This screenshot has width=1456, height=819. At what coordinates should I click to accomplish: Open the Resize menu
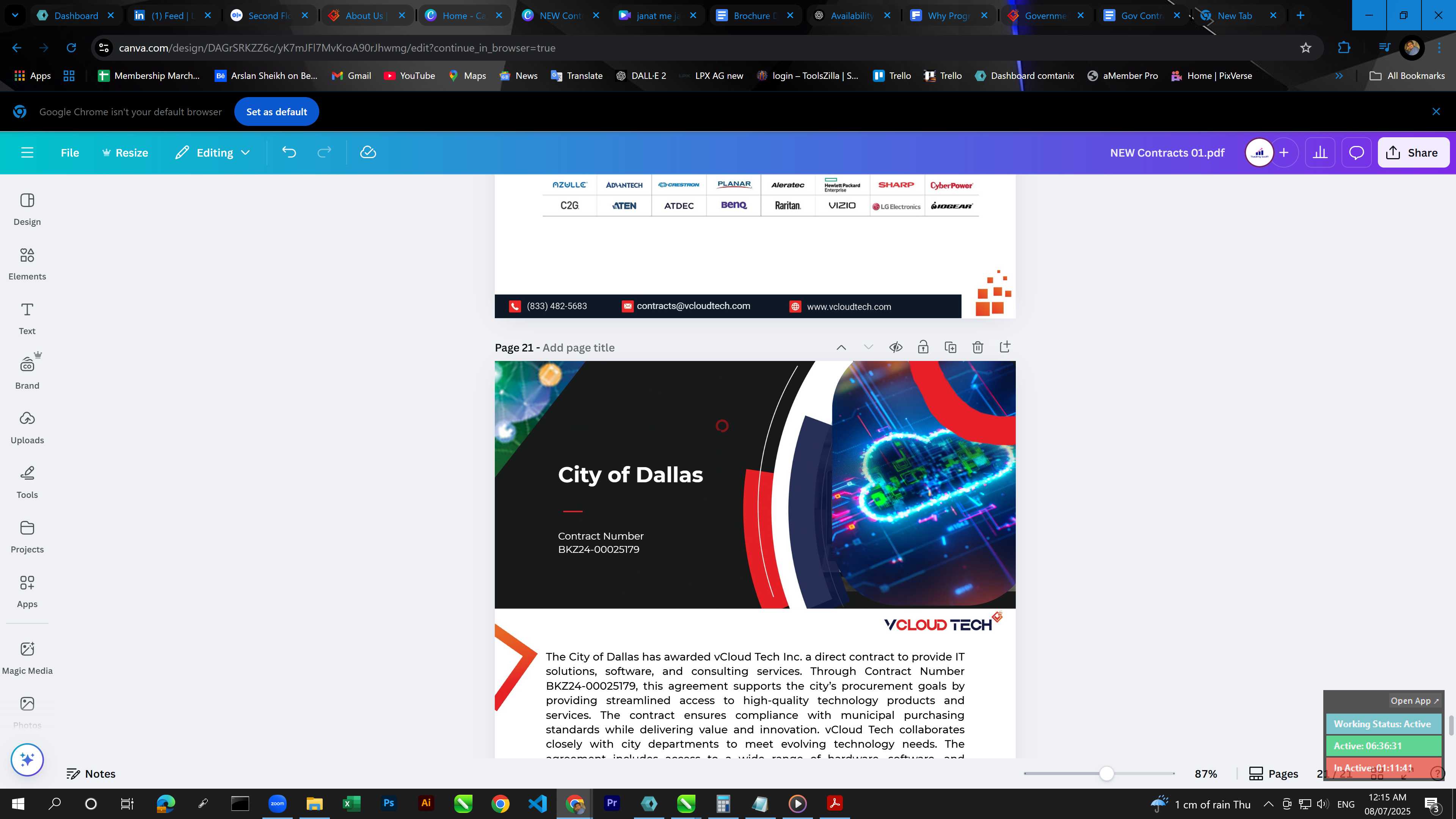pos(125,152)
